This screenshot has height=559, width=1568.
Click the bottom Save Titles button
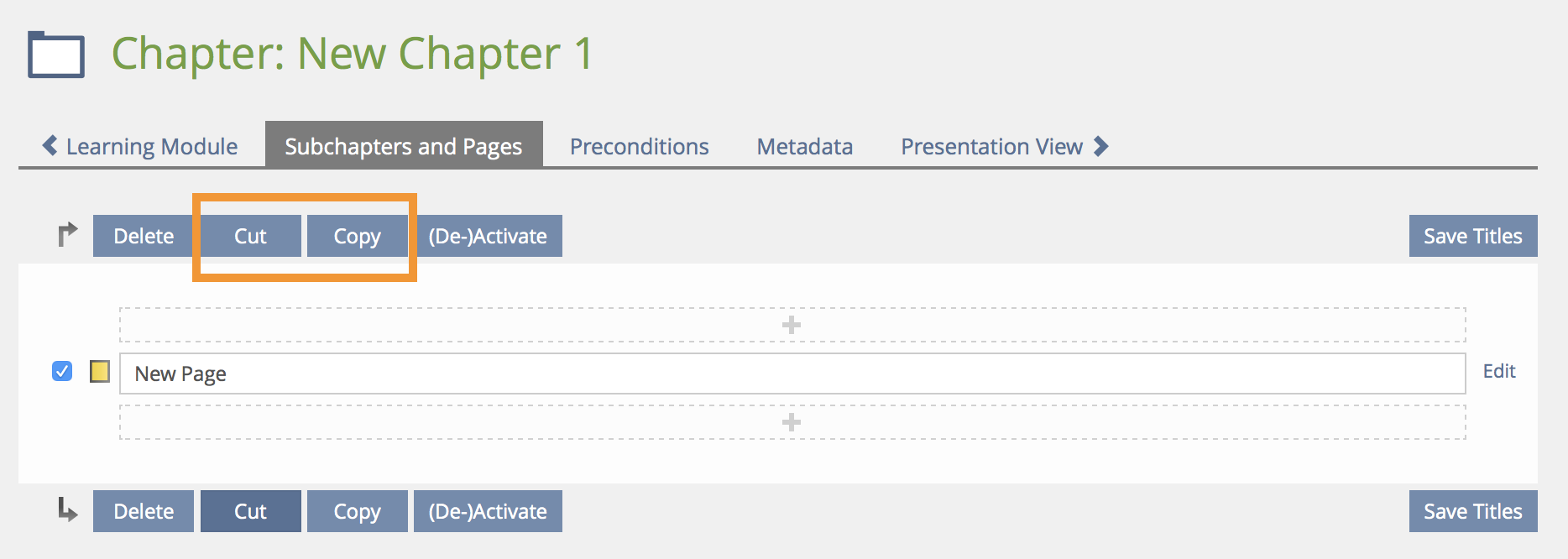(1472, 511)
